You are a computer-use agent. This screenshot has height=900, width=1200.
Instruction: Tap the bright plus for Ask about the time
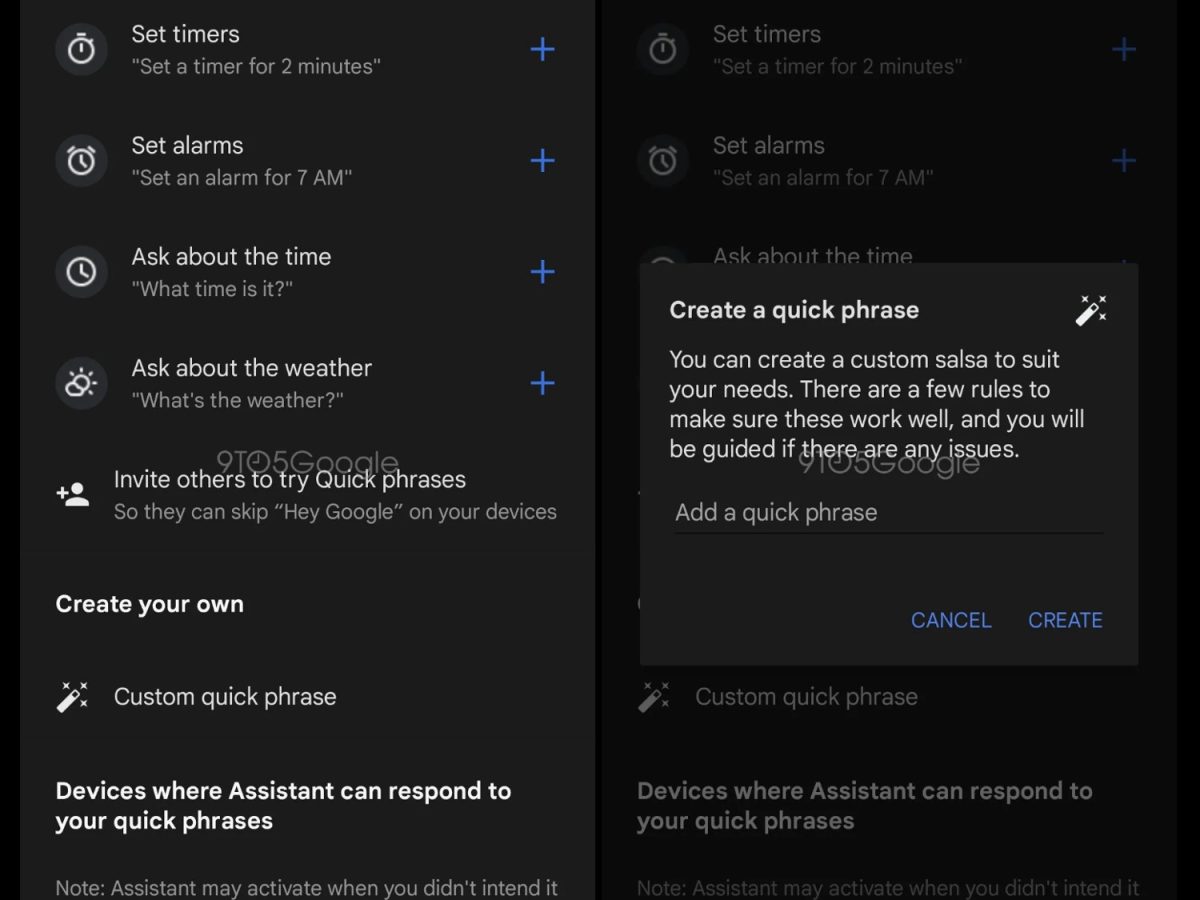point(542,271)
